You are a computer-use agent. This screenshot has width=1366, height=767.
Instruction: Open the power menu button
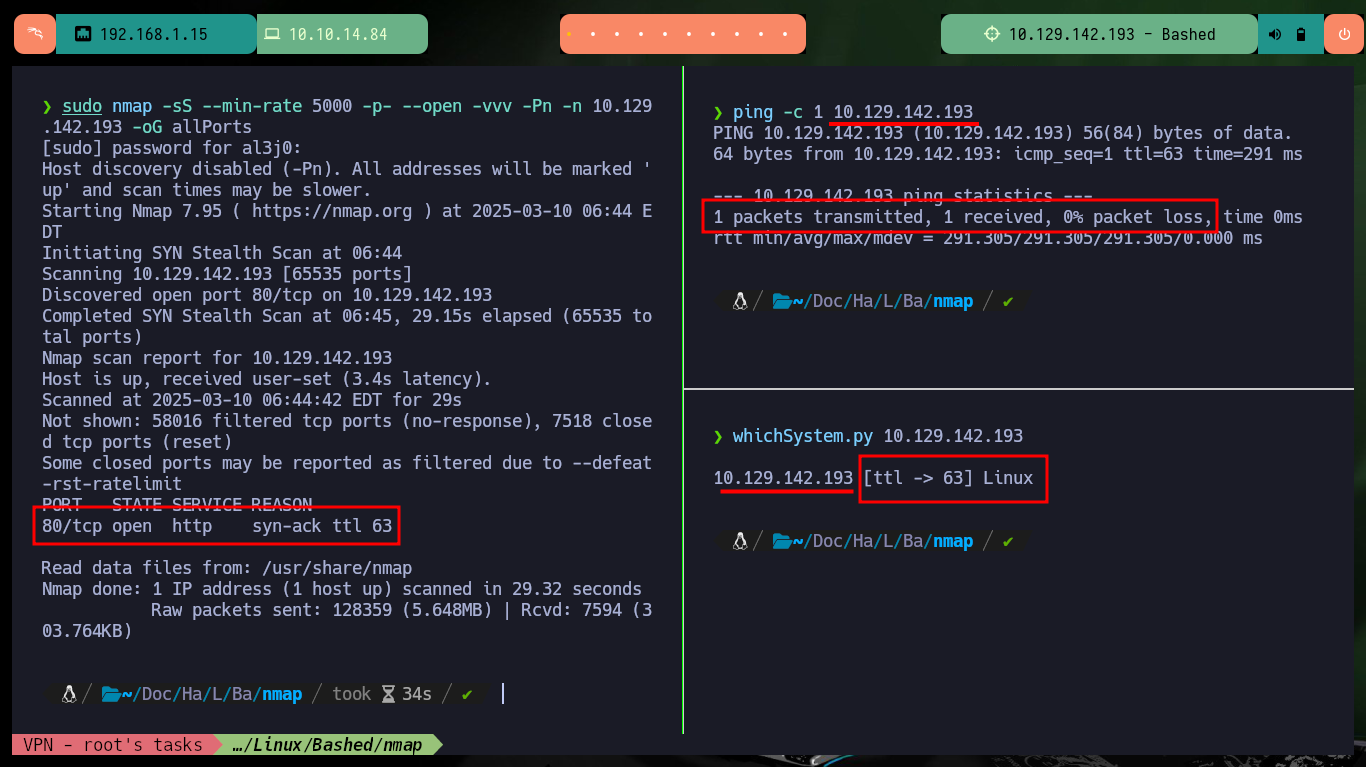coord(1343,34)
